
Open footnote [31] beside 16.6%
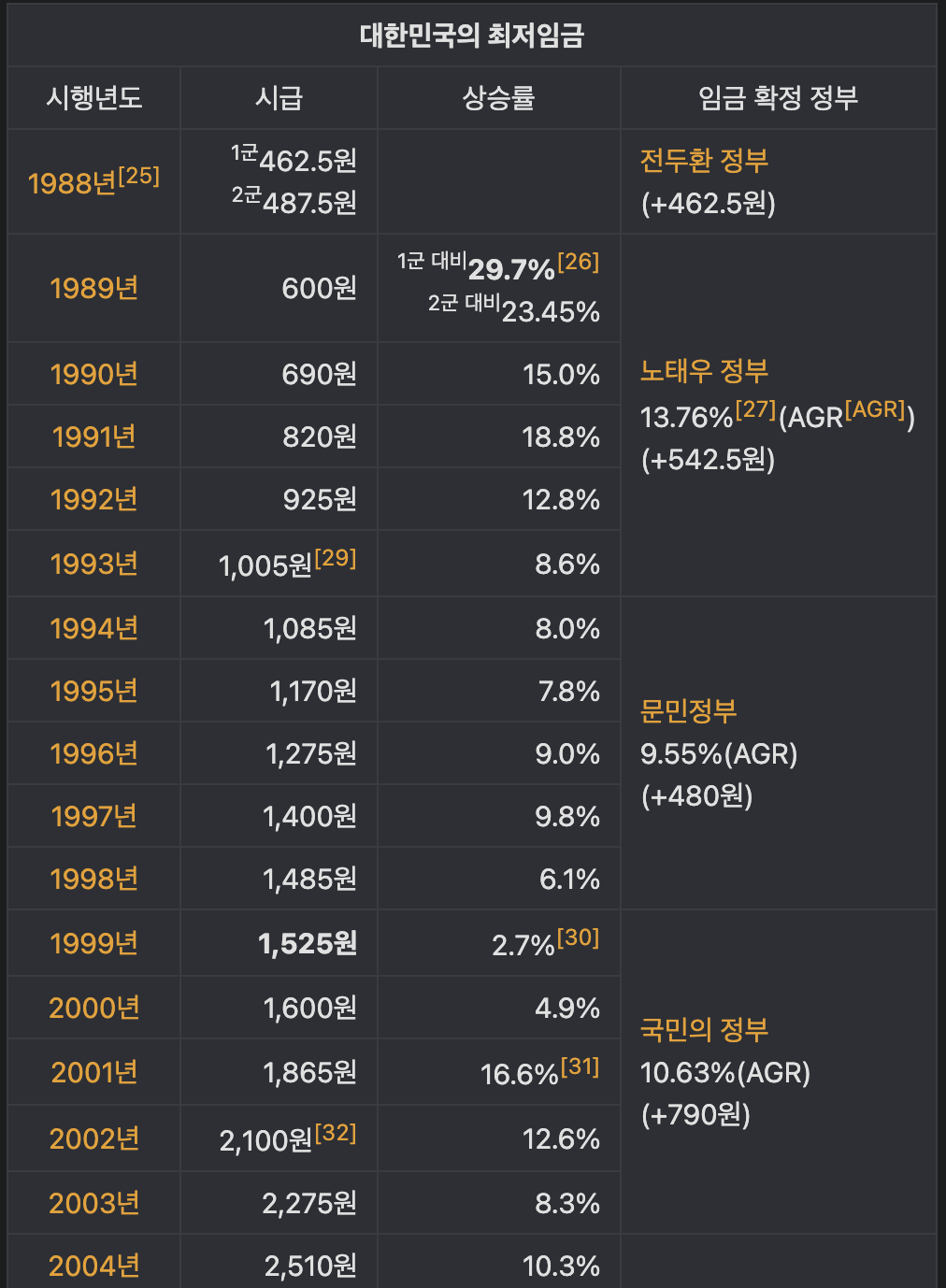[580, 1066]
